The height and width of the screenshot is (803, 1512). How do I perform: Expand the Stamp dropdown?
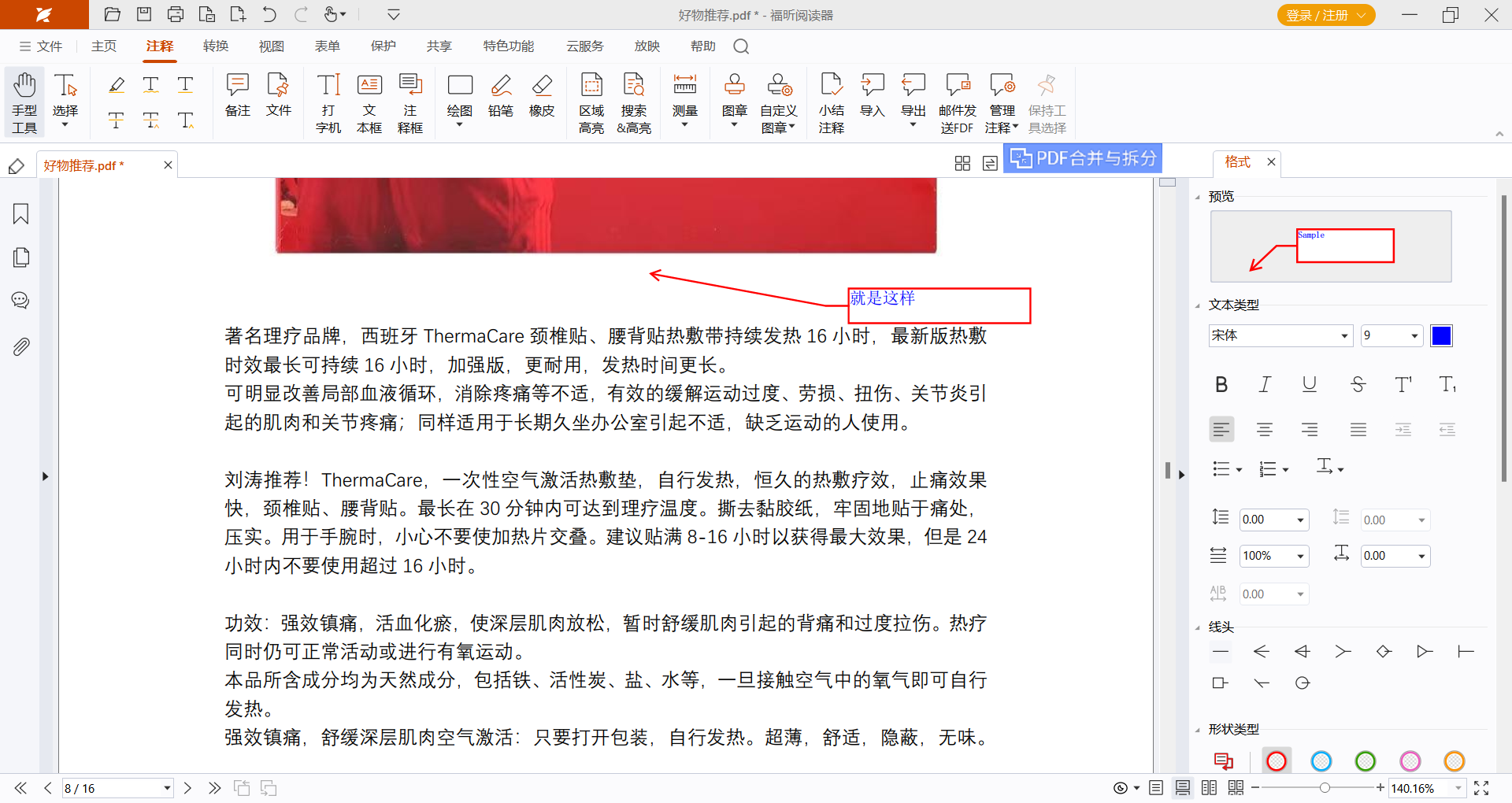tap(734, 125)
